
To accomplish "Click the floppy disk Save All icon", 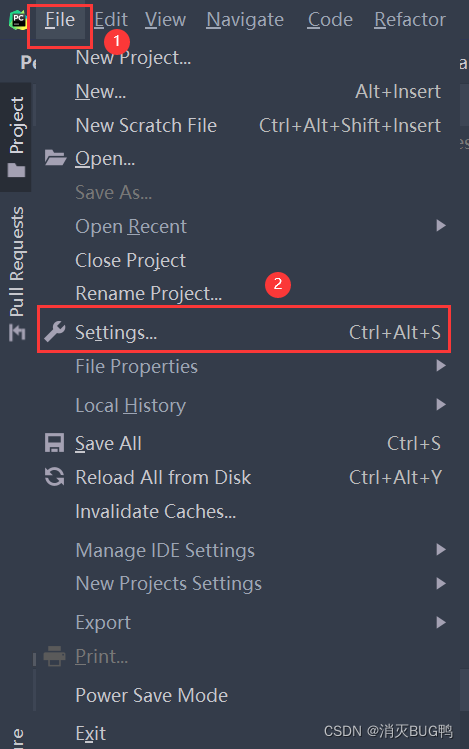I will (54, 443).
